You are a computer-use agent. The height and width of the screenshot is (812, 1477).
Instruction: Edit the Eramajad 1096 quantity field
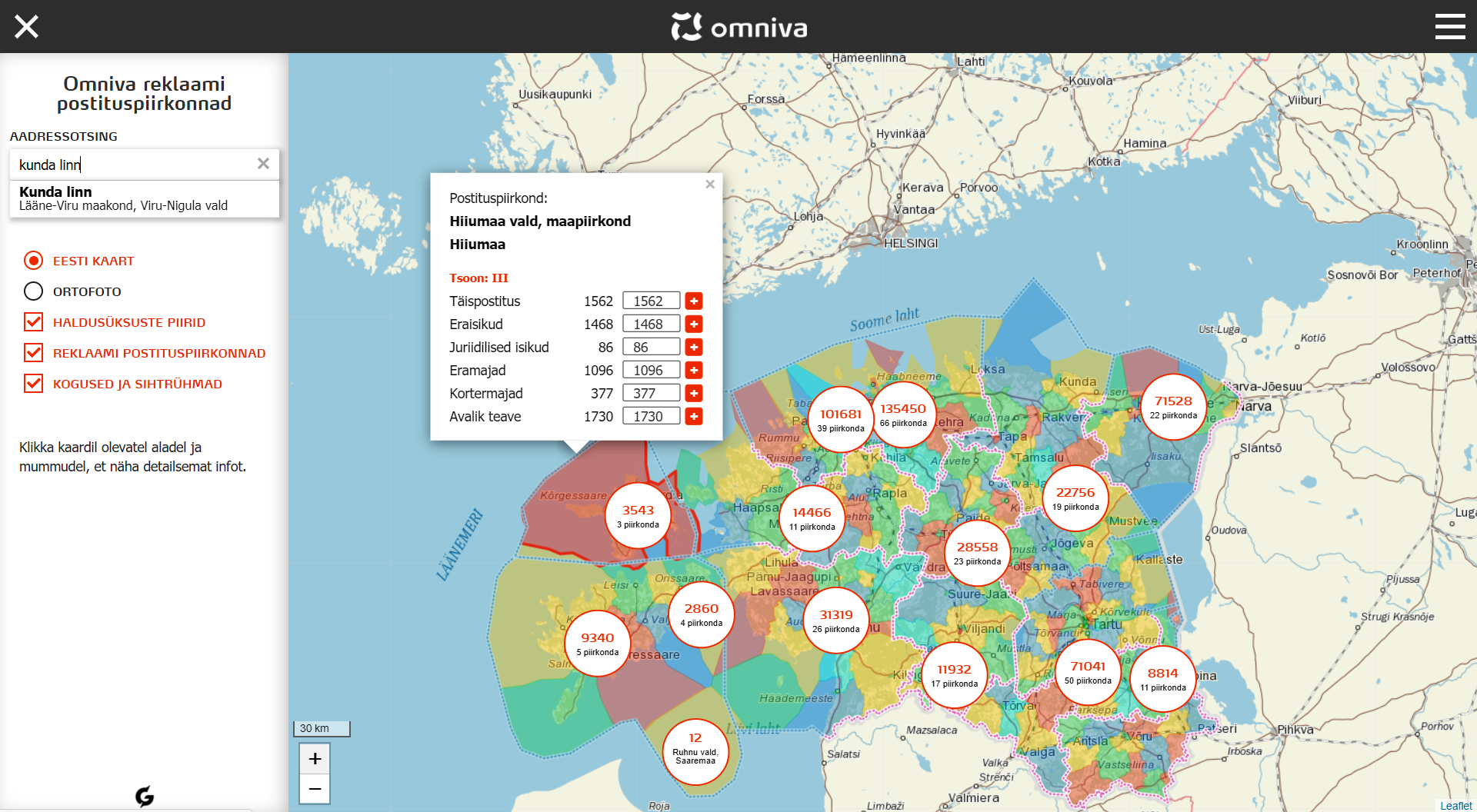651,370
